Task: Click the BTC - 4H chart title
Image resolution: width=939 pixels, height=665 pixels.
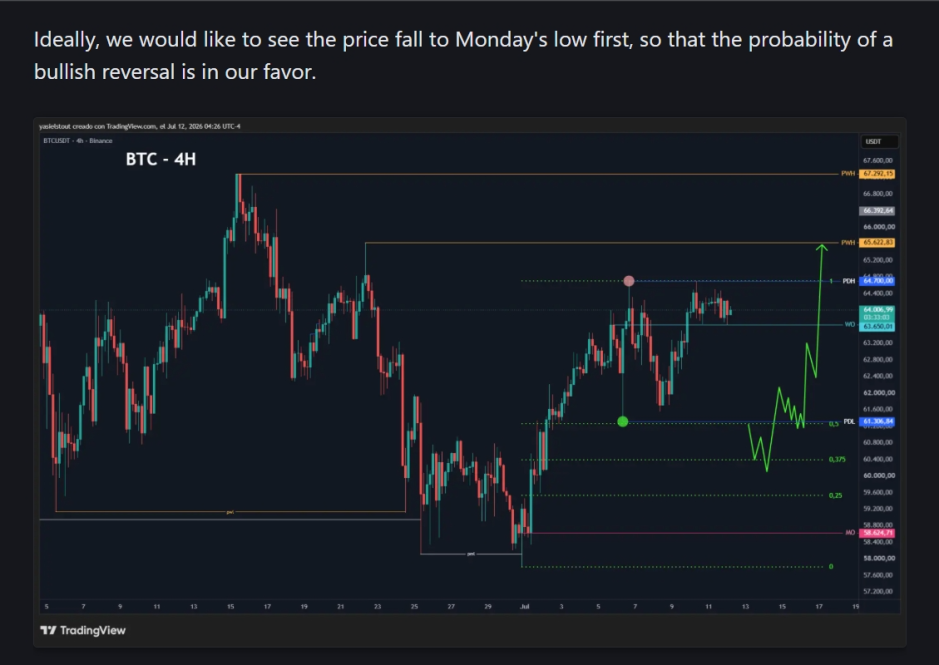Action: pyautogui.click(x=160, y=159)
